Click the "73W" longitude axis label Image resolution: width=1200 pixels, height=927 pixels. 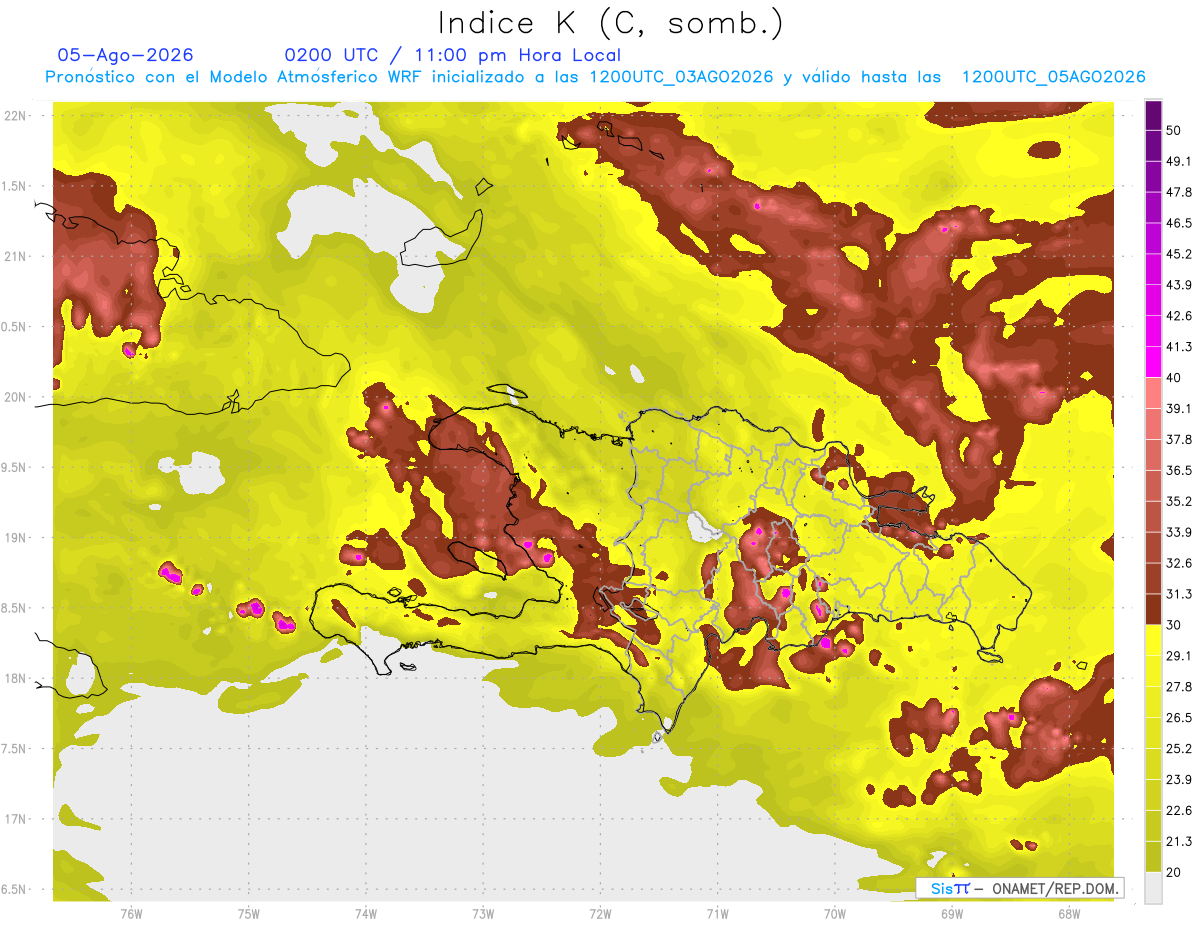coord(483,914)
